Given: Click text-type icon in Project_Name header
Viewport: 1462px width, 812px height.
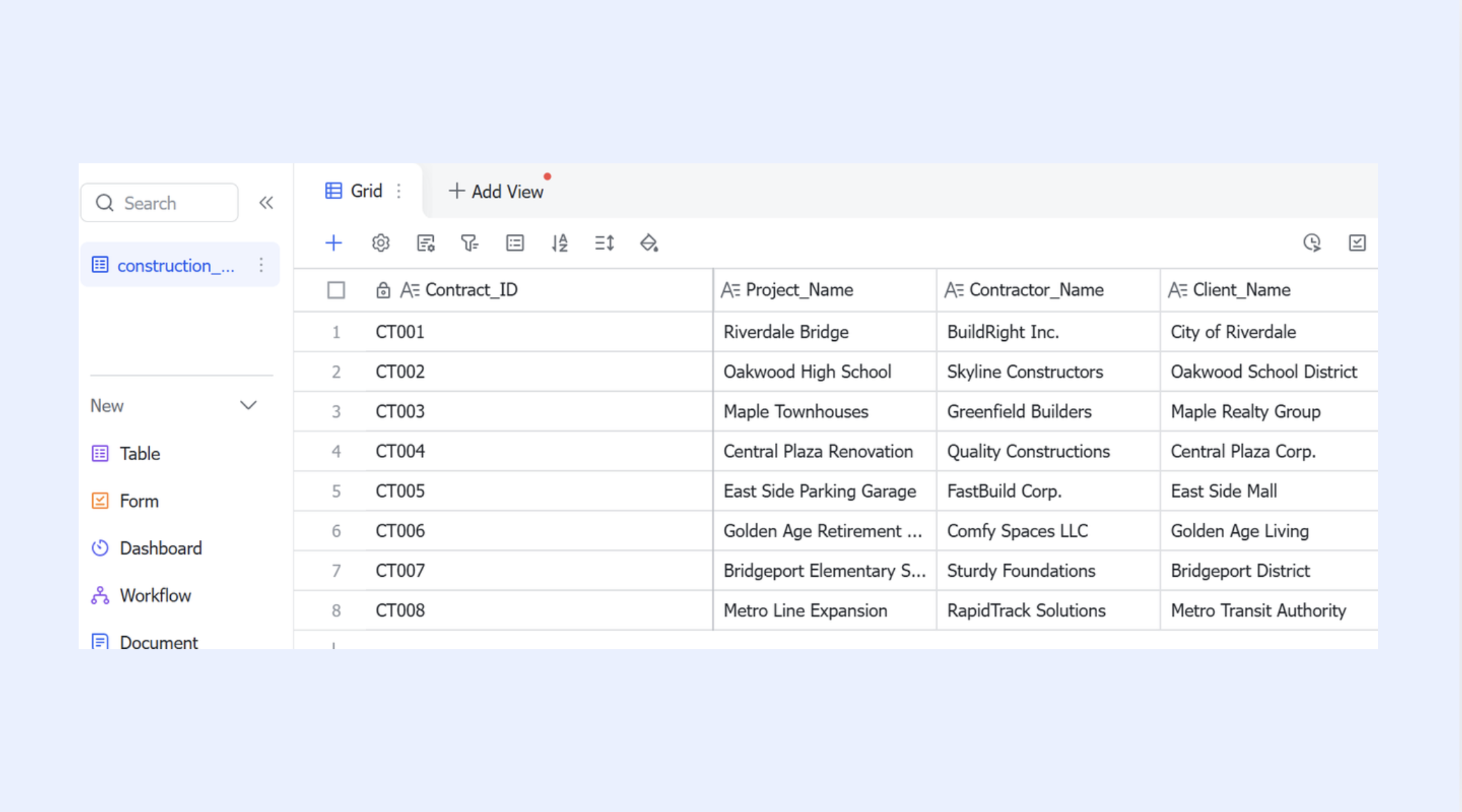Looking at the screenshot, I should [730, 290].
